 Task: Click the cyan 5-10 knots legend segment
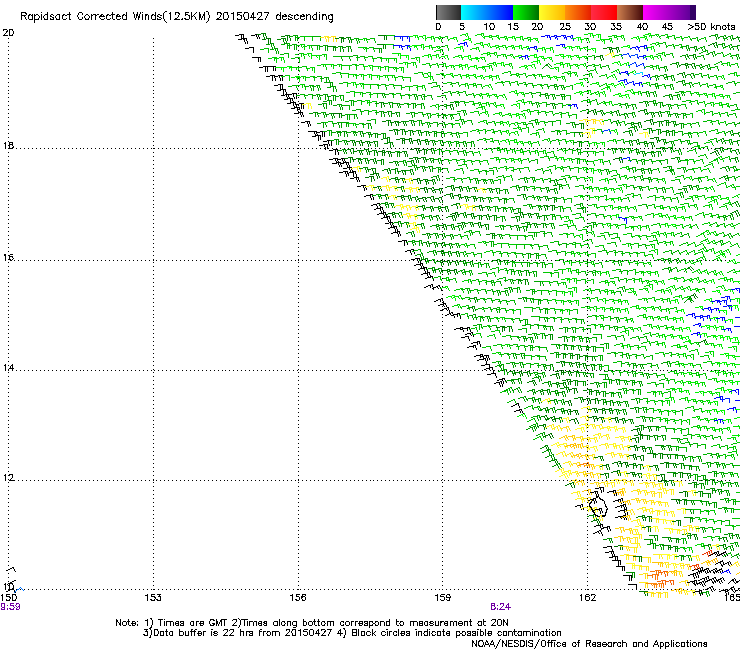click(474, 12)
